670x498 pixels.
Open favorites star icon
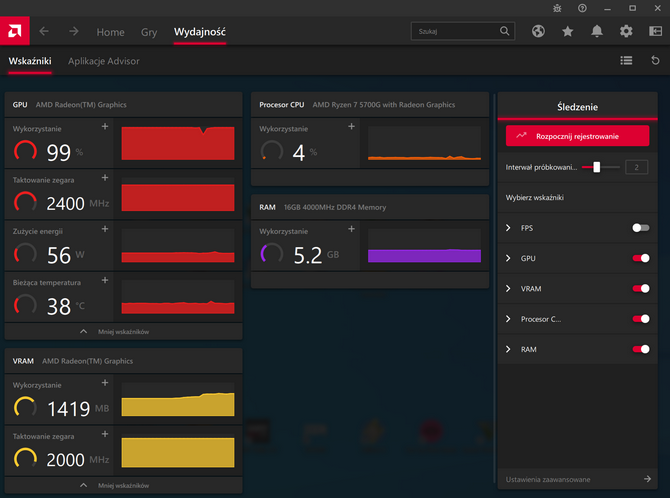(567, 31)
